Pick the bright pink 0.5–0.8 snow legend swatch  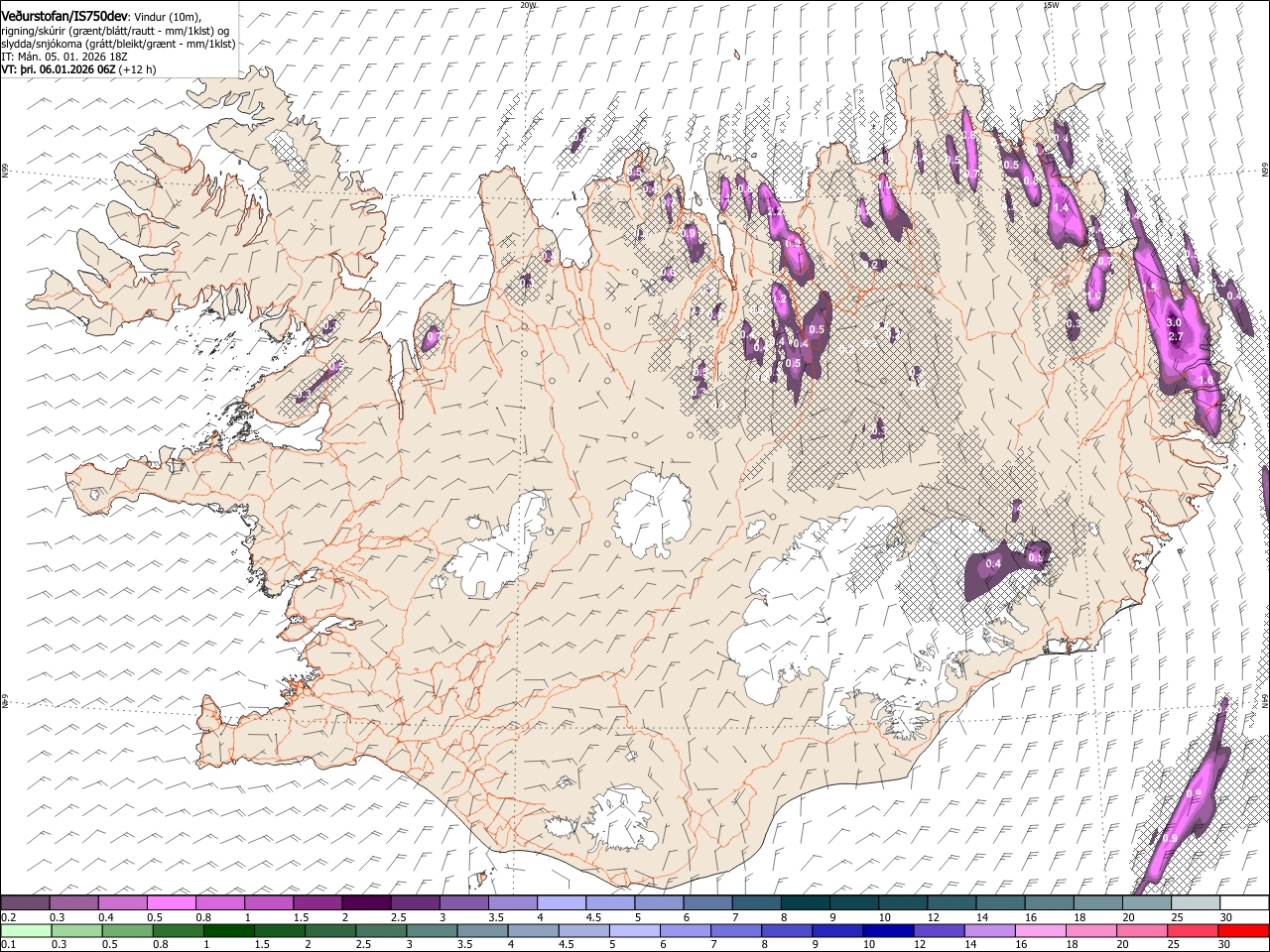(172, 902)
